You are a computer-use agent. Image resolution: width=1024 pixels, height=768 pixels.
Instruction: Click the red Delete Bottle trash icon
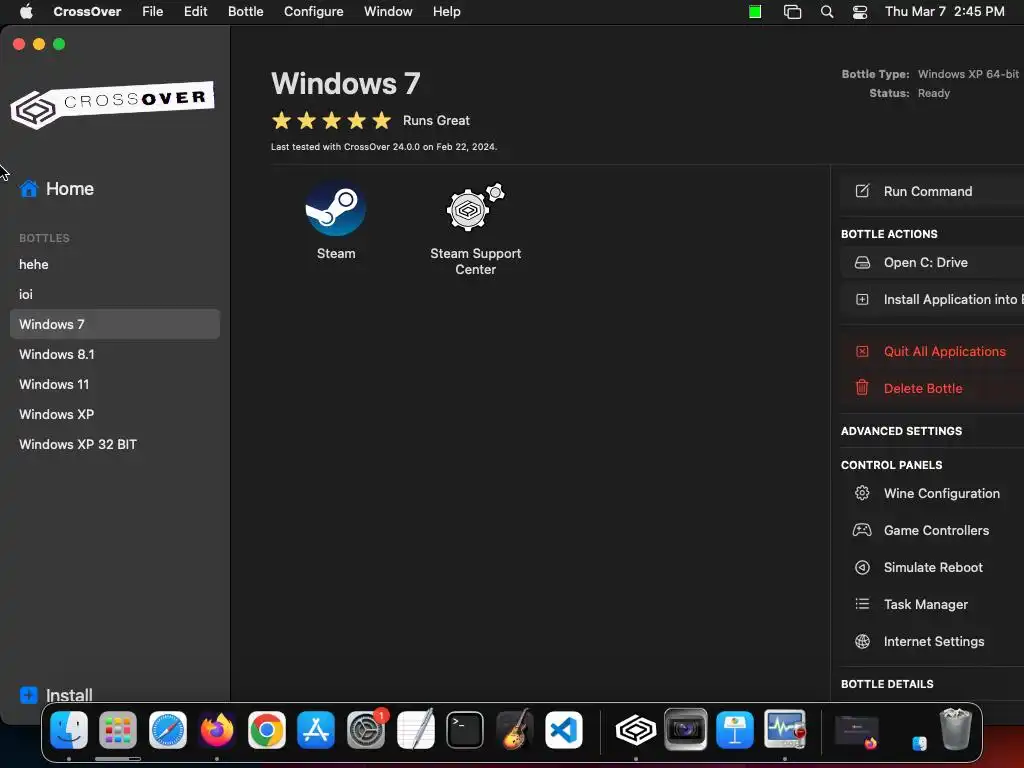click(862, 388)
